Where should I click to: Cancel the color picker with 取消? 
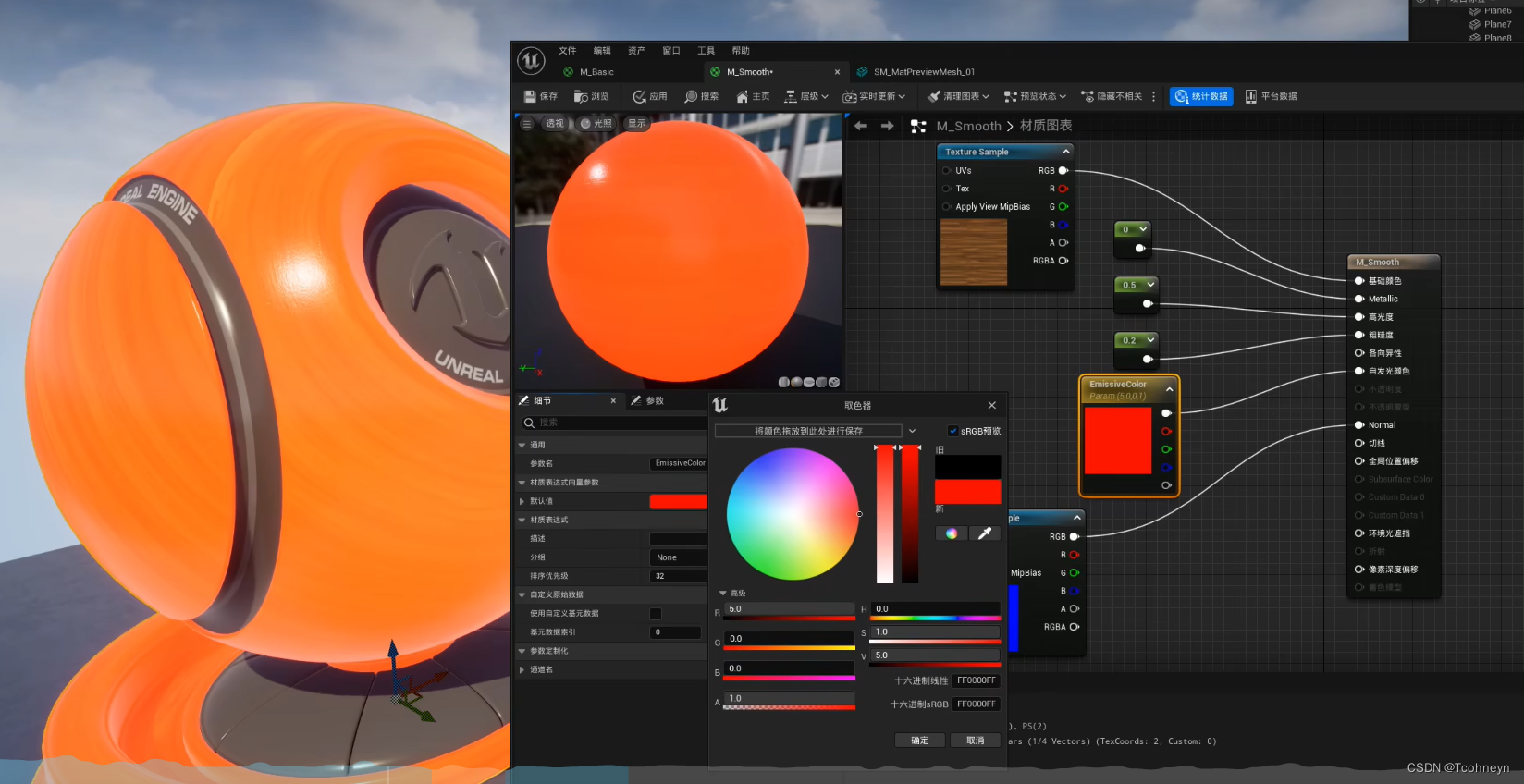pos(976,741)
